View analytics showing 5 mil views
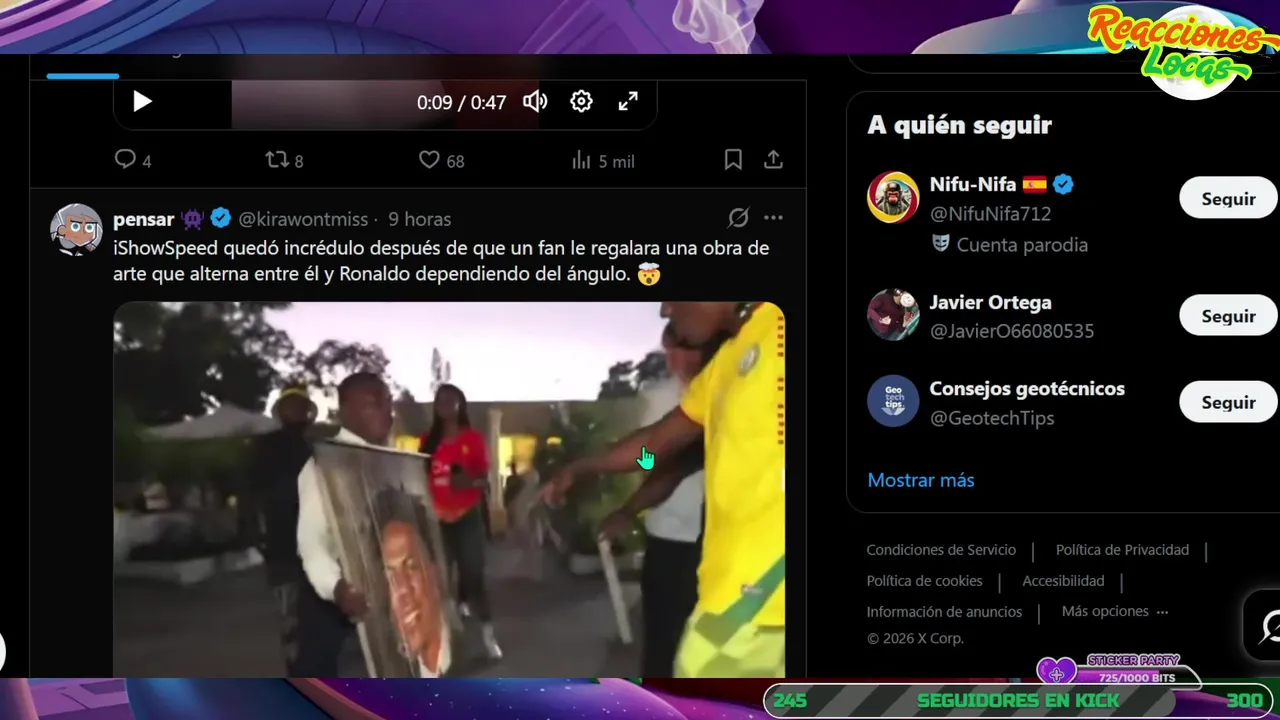1280x720 pixels. (602, 160)
